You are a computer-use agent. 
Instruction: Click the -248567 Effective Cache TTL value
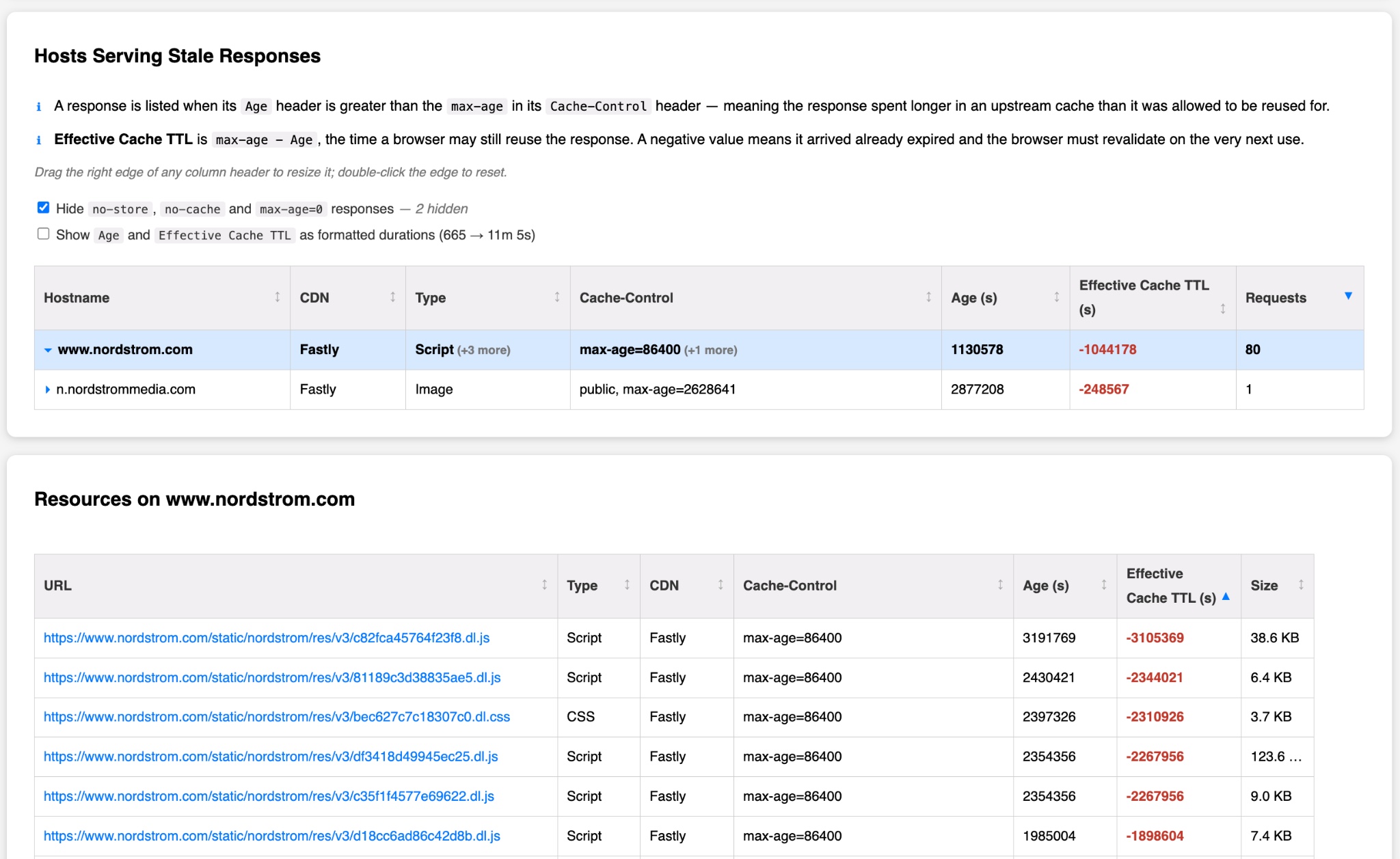coord(1104,390)
